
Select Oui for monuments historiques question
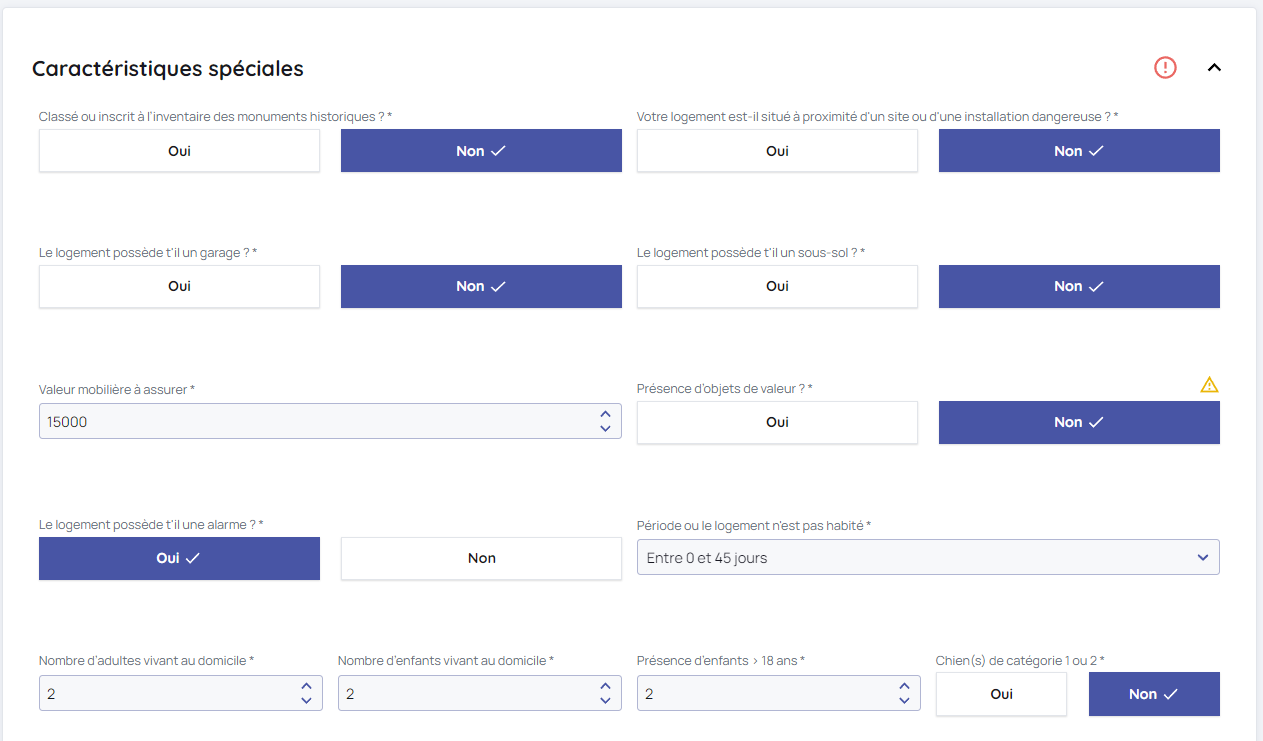tap(179, 151)
